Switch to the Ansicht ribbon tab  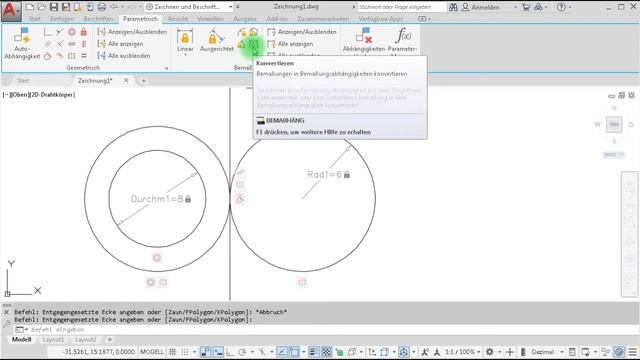click(178, 19)
